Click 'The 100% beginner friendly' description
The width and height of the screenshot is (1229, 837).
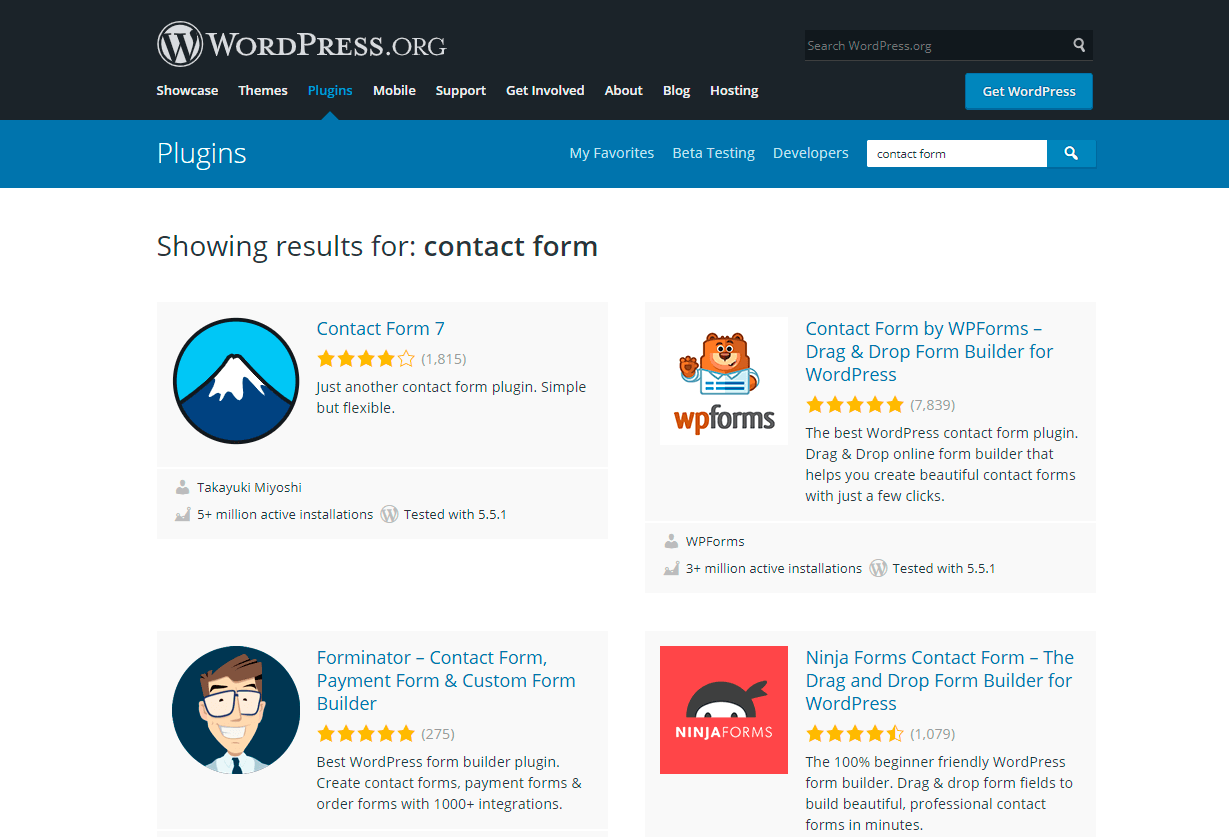pos(939,794)
